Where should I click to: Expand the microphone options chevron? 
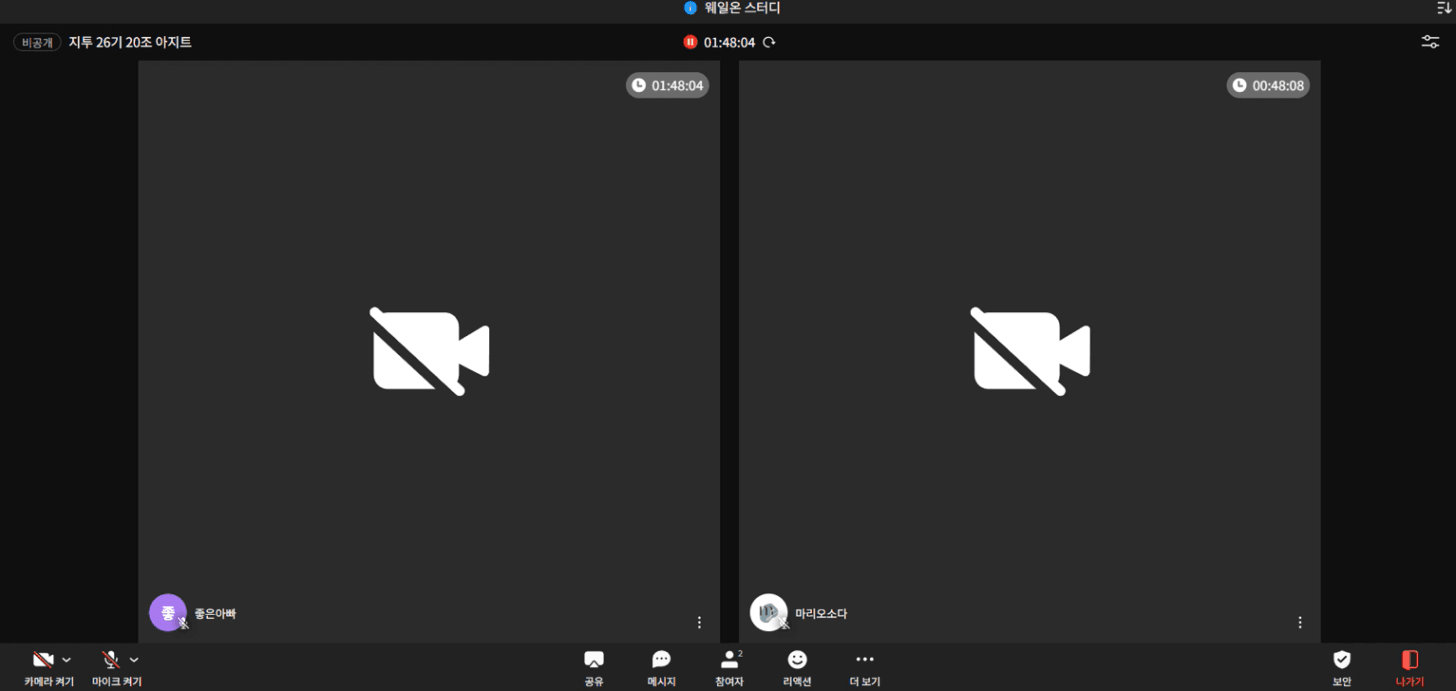(134, 660)
